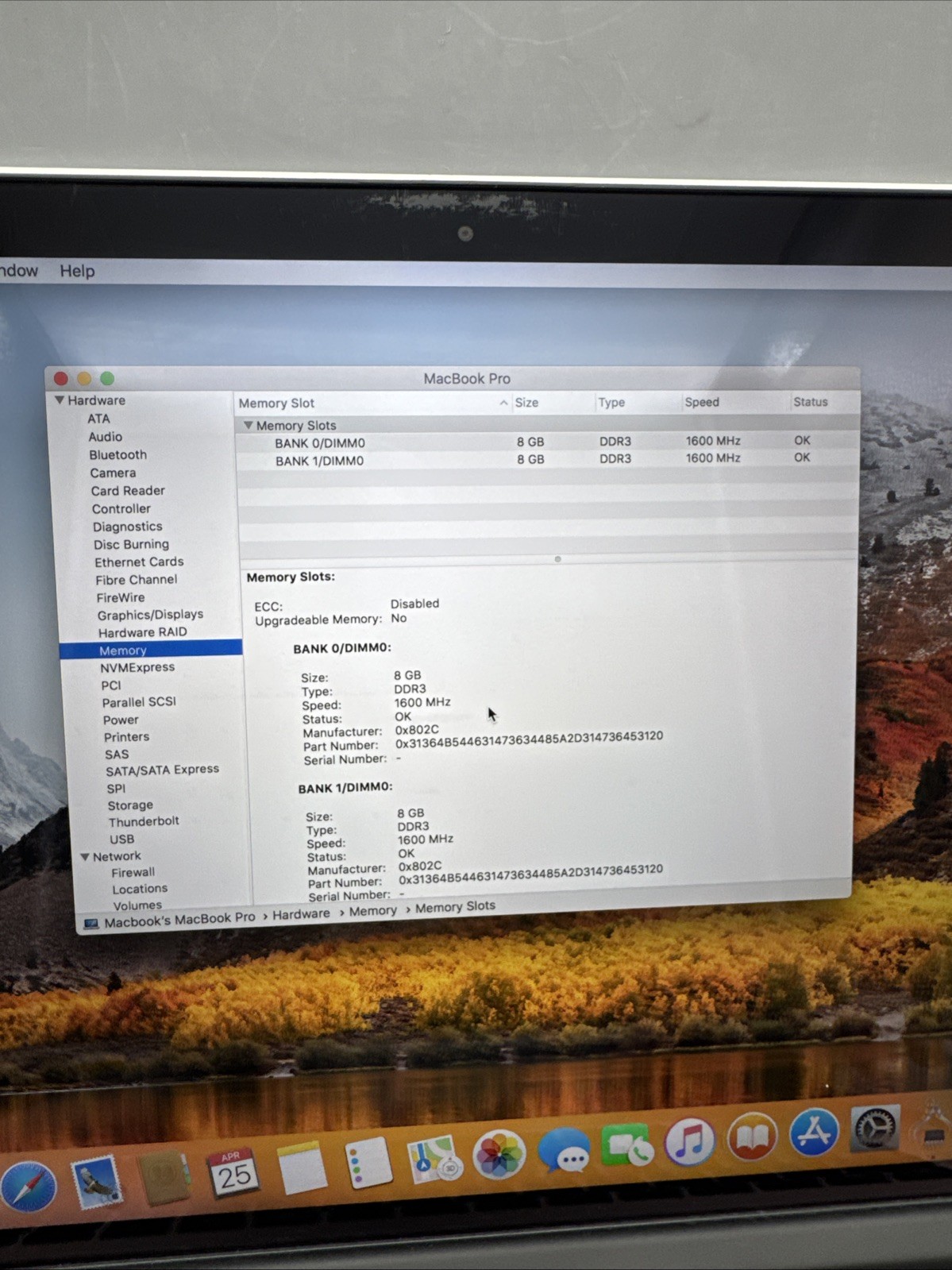
Task: Select FireWire in the sidebar
Action: (x=121, y=598)
